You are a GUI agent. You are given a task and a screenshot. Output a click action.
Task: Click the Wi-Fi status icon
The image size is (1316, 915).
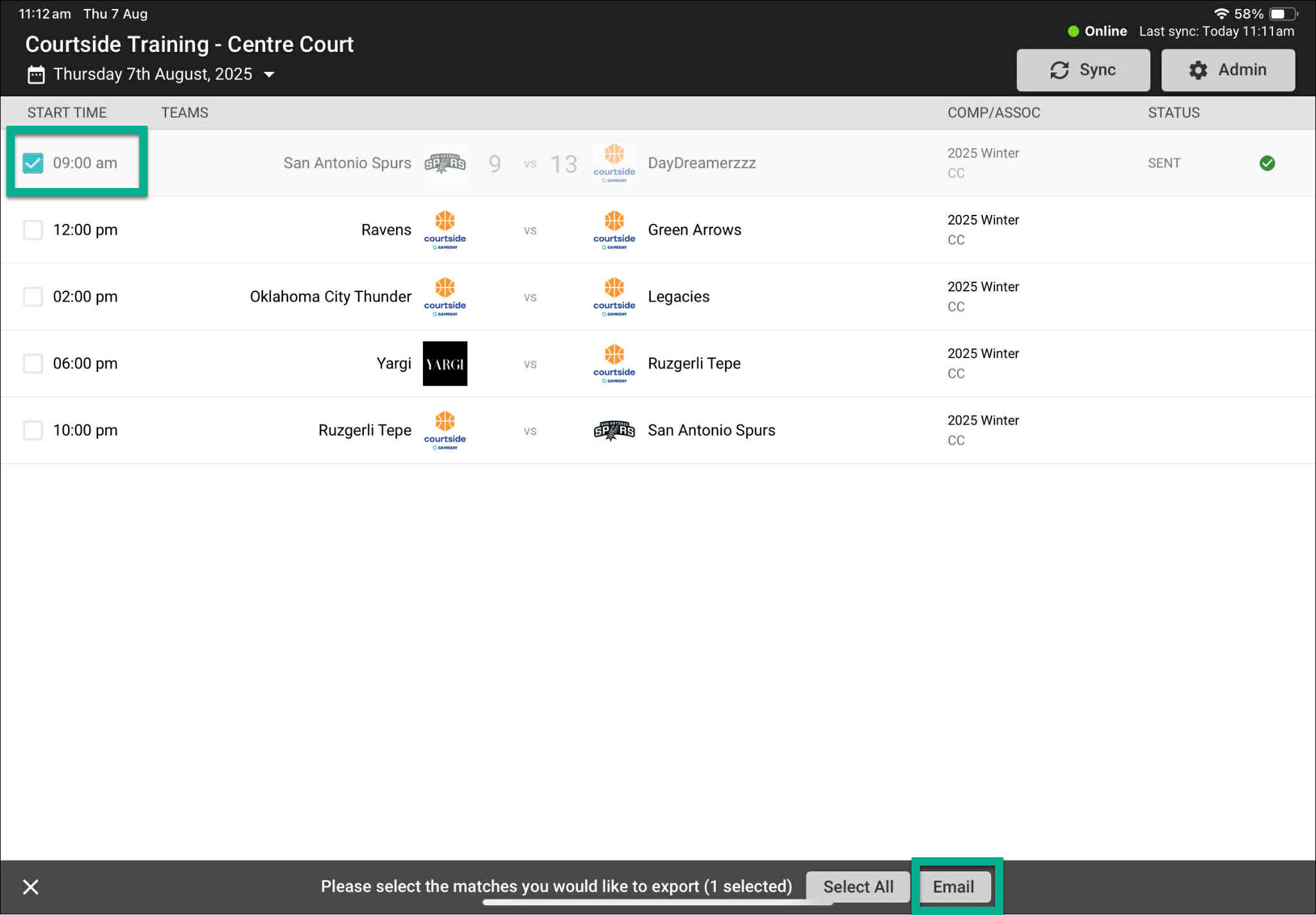click(x=1220, y=13)
